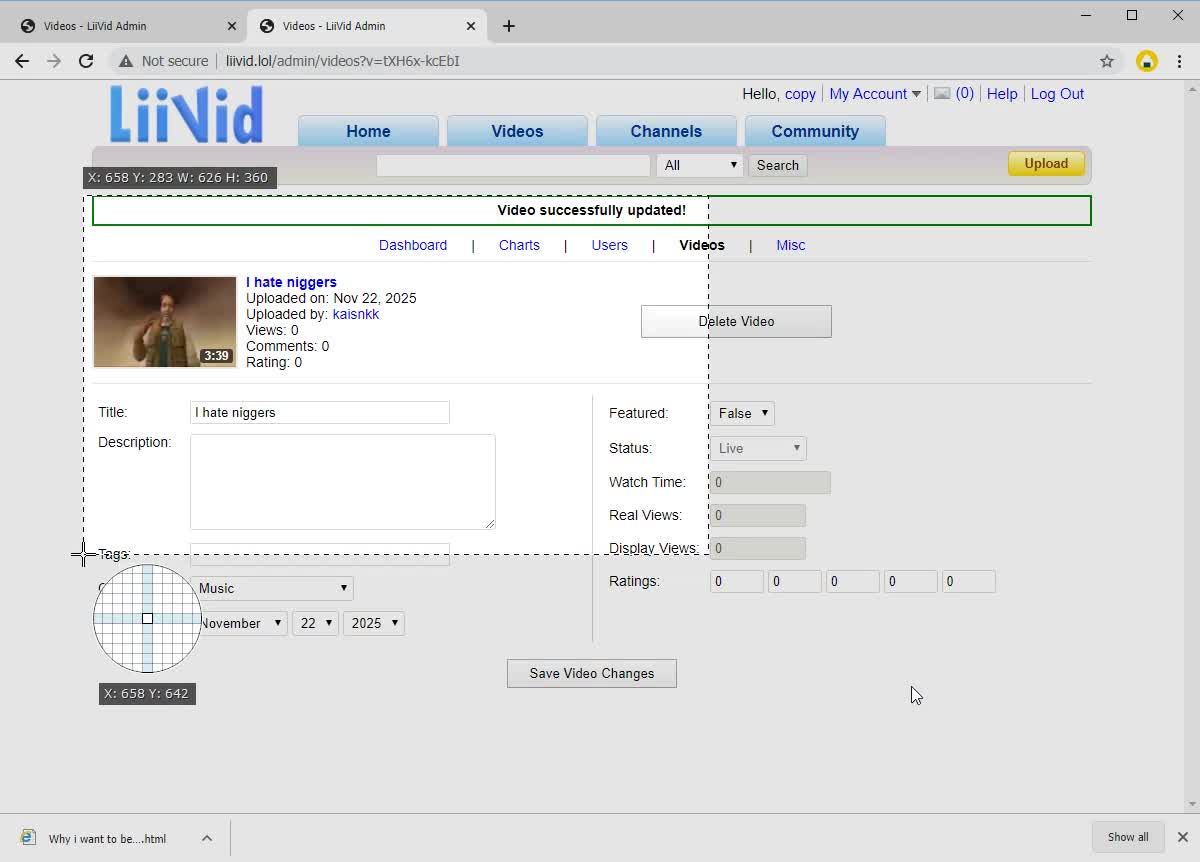Open the All search filter dropdown
Viewport: 1200px width, 862px height.
pyautogui.click(x=699, y=164)
